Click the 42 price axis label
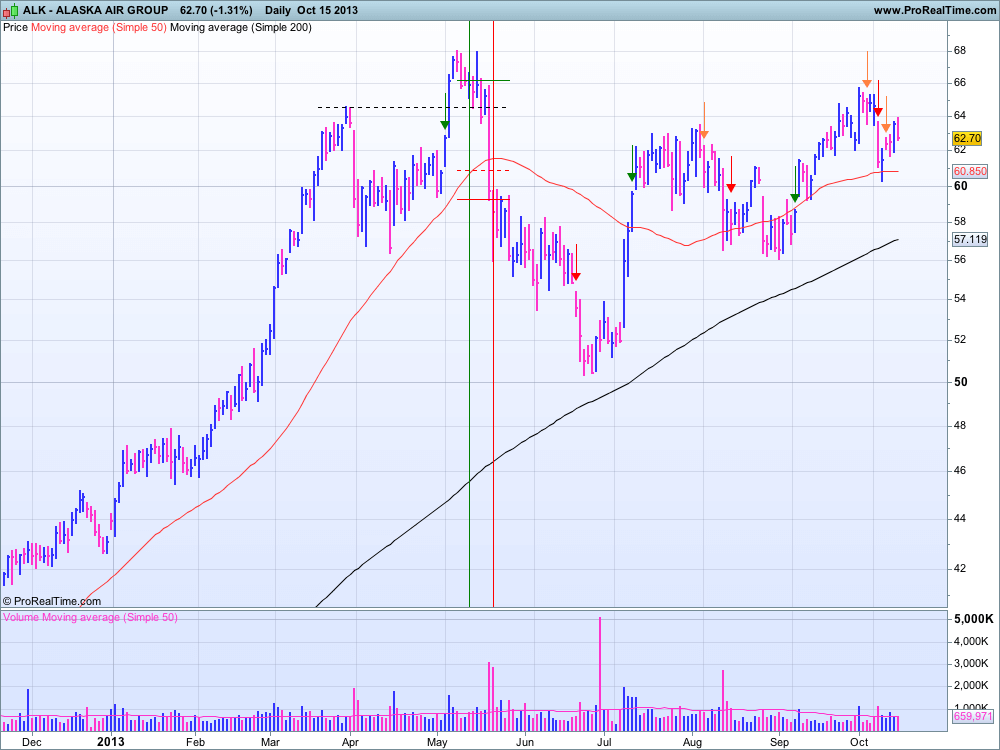The image size is (1000, 750). click(x=960, y=568)
